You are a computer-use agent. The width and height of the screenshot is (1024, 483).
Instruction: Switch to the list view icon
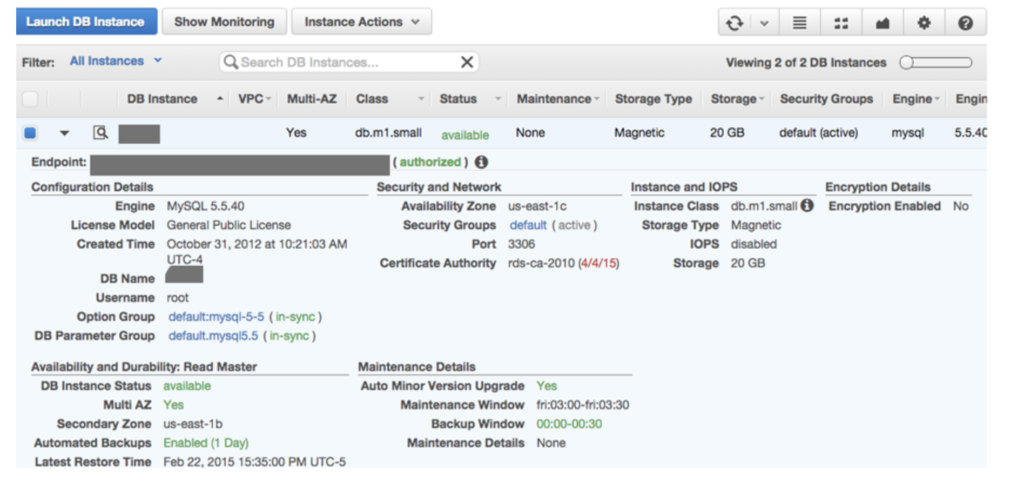[799, 22]
